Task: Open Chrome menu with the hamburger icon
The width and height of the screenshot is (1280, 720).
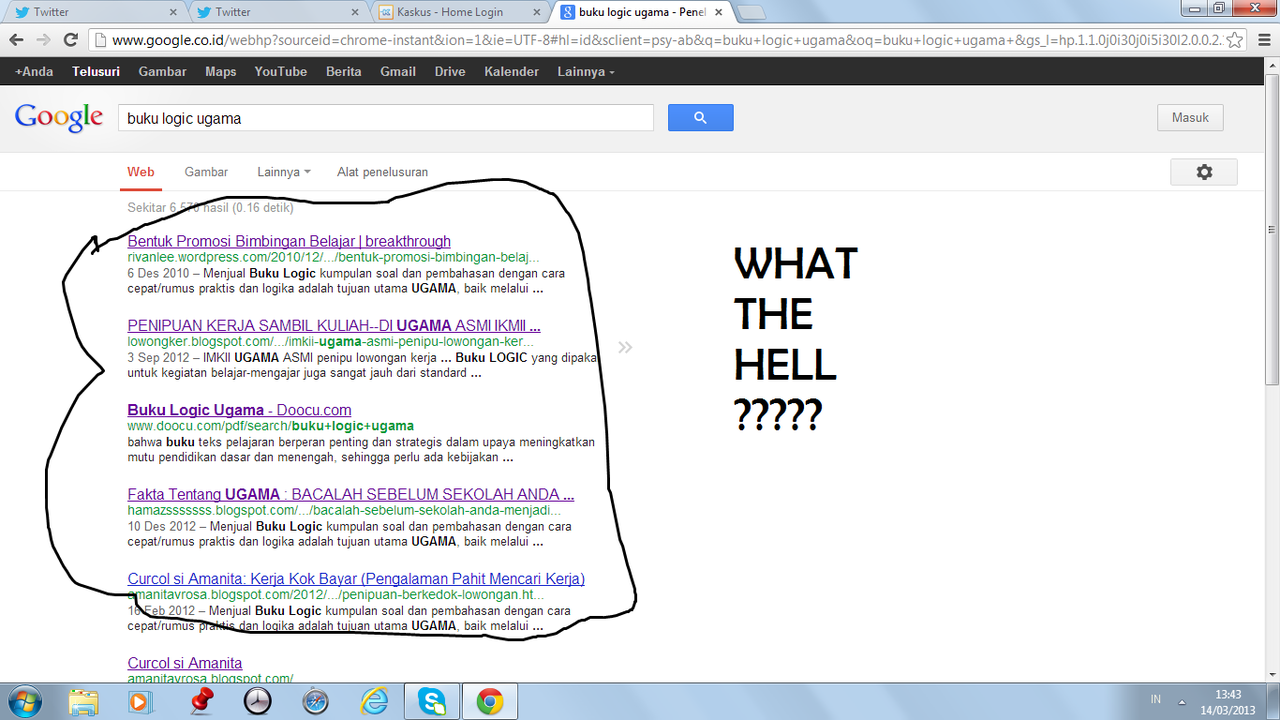Action: (1263, 40)
